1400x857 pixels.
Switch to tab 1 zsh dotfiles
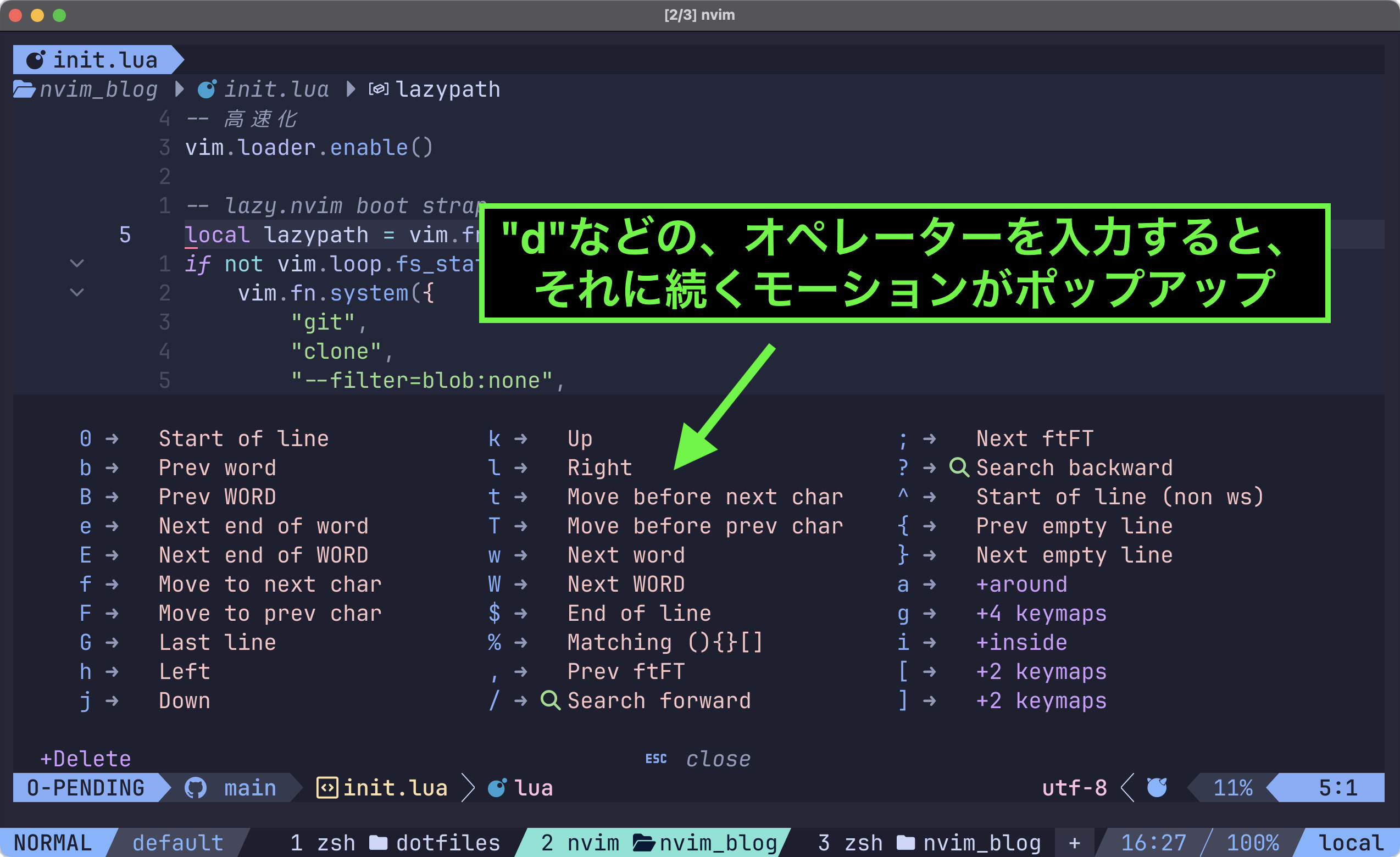395,843
